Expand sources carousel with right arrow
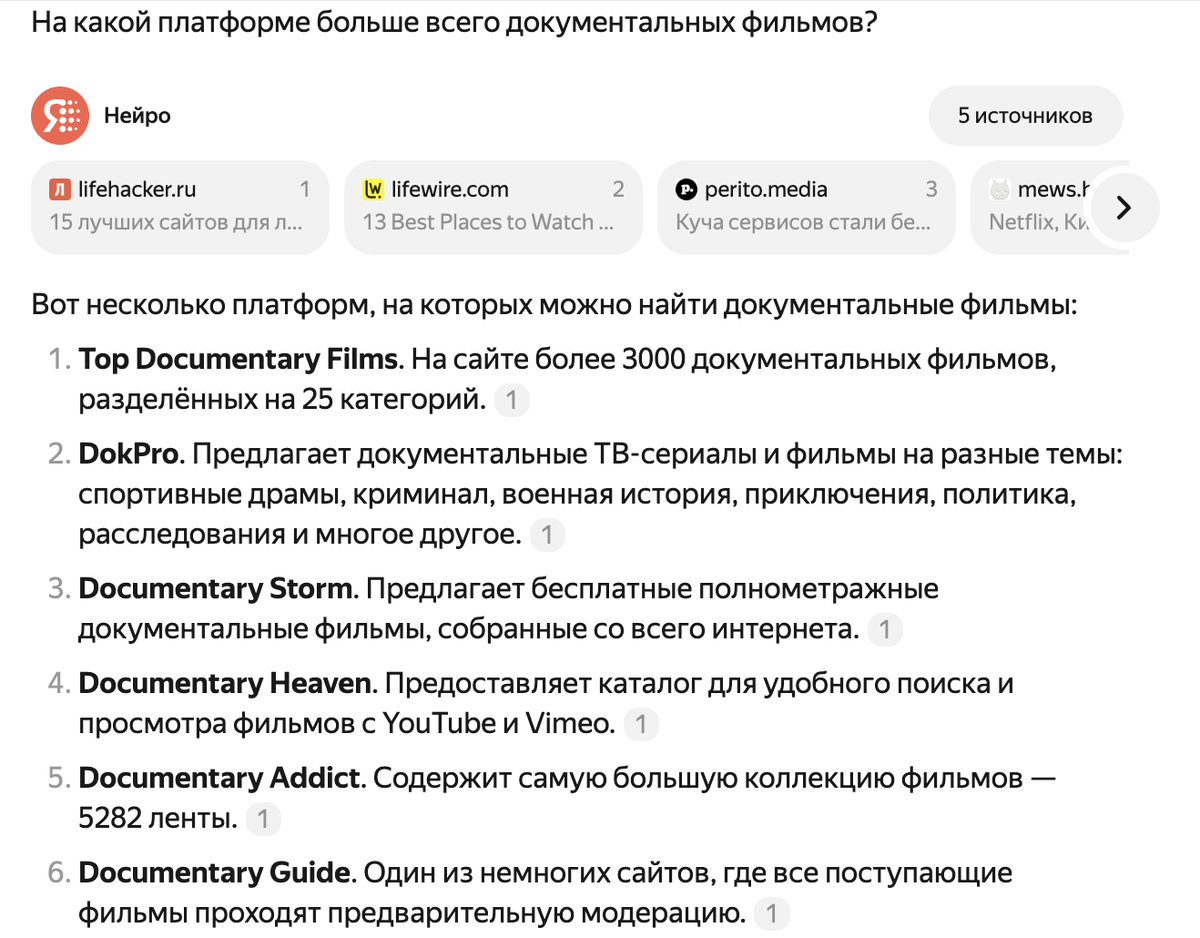Screen dimensions: 1200x938 coord(1123,207)
